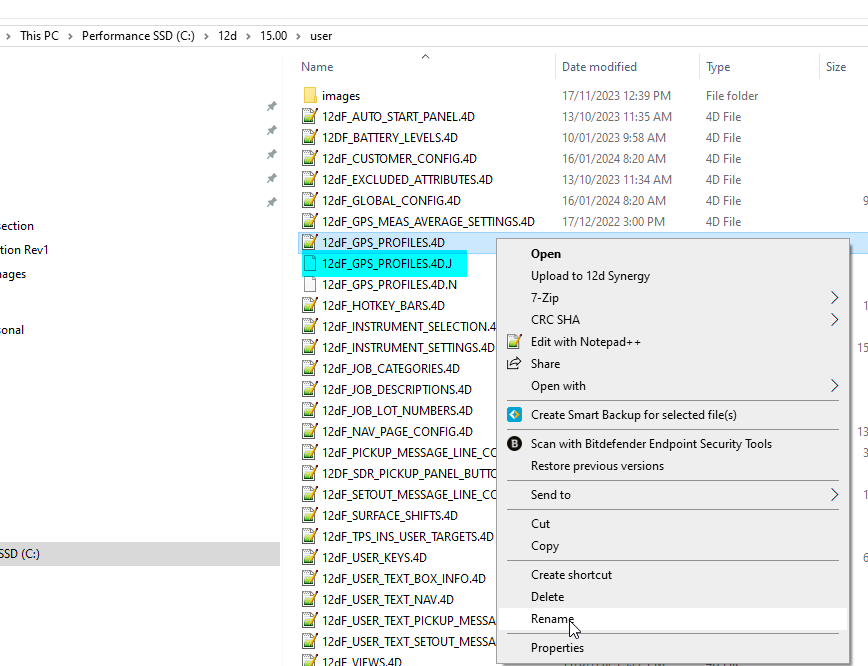Navigate to the 15.00 breadcrumb folder
Image resolution: width=868 pixels, height=666 pixels.
tap(273, 36)
